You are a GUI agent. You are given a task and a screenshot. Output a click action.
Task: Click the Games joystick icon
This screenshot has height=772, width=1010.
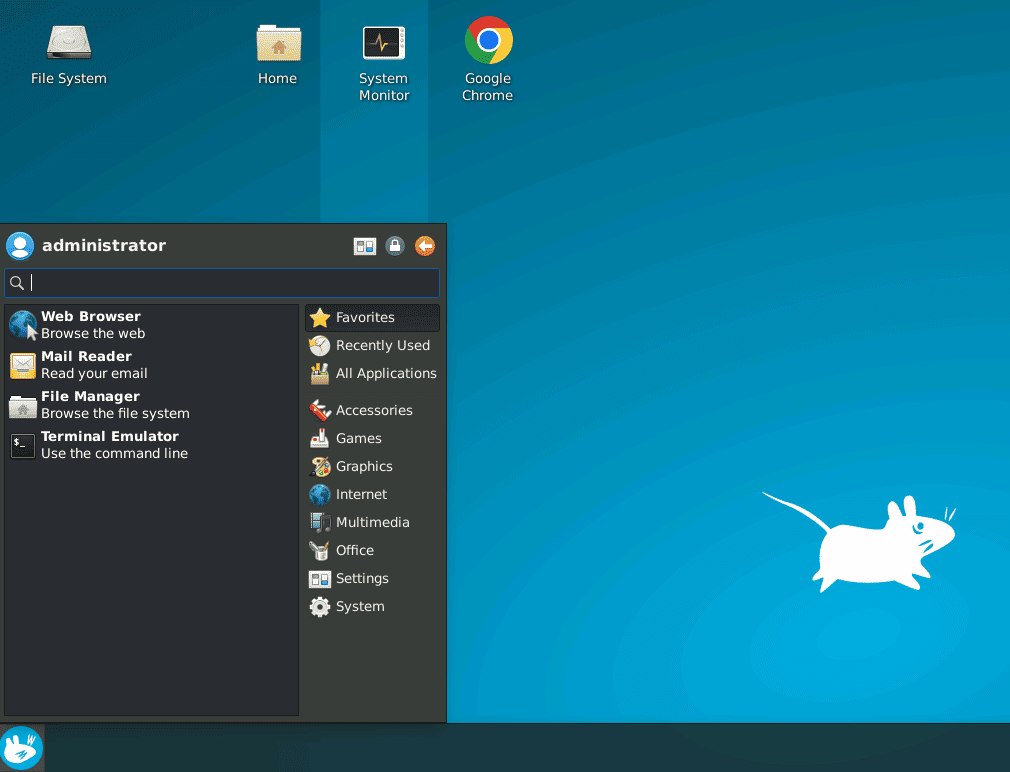point(319,438)
